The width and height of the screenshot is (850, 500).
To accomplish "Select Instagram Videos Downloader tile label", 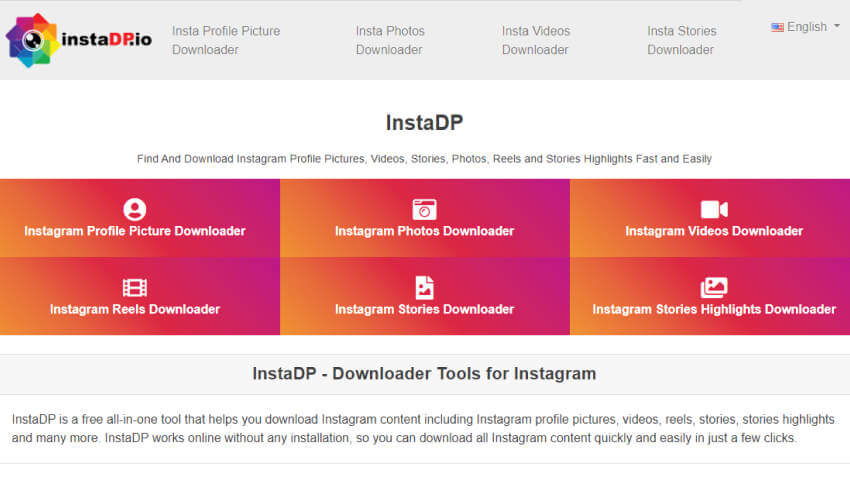I will pos(714,231).
